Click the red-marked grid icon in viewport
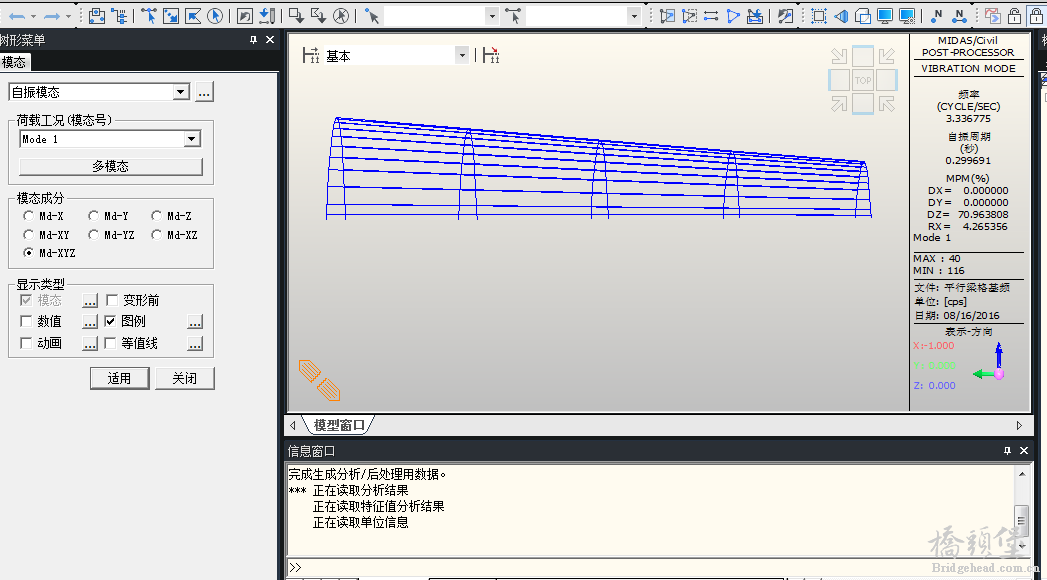Screen dimensions: 1047x580 coord(491,55)
